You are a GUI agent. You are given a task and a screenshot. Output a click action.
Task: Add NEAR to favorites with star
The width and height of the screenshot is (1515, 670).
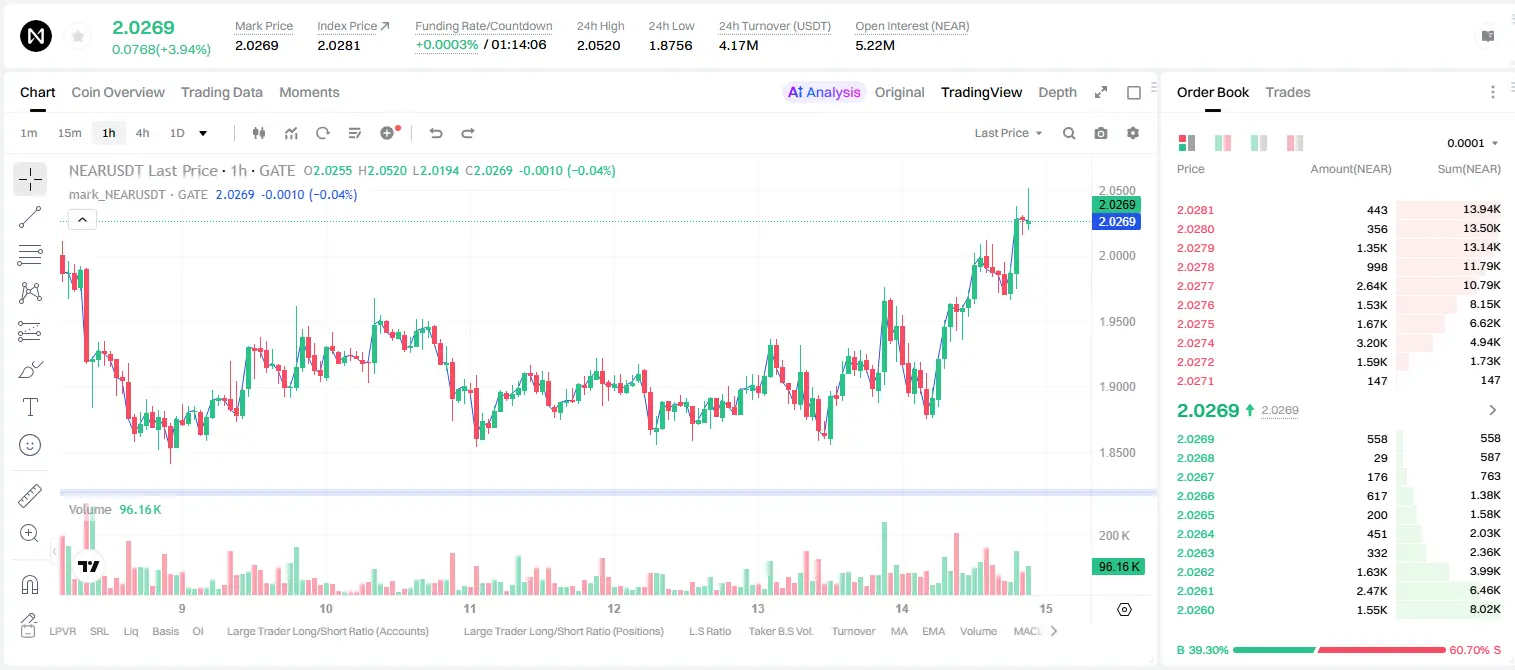tap(78, 37)
